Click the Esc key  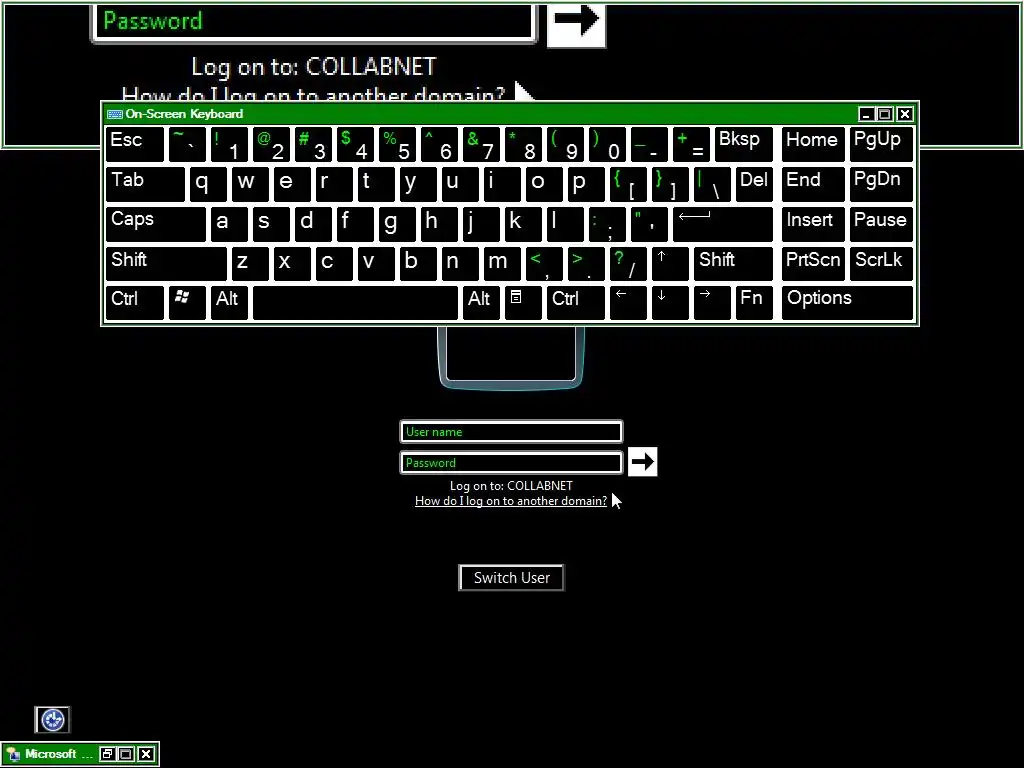(x=135, y=144)
